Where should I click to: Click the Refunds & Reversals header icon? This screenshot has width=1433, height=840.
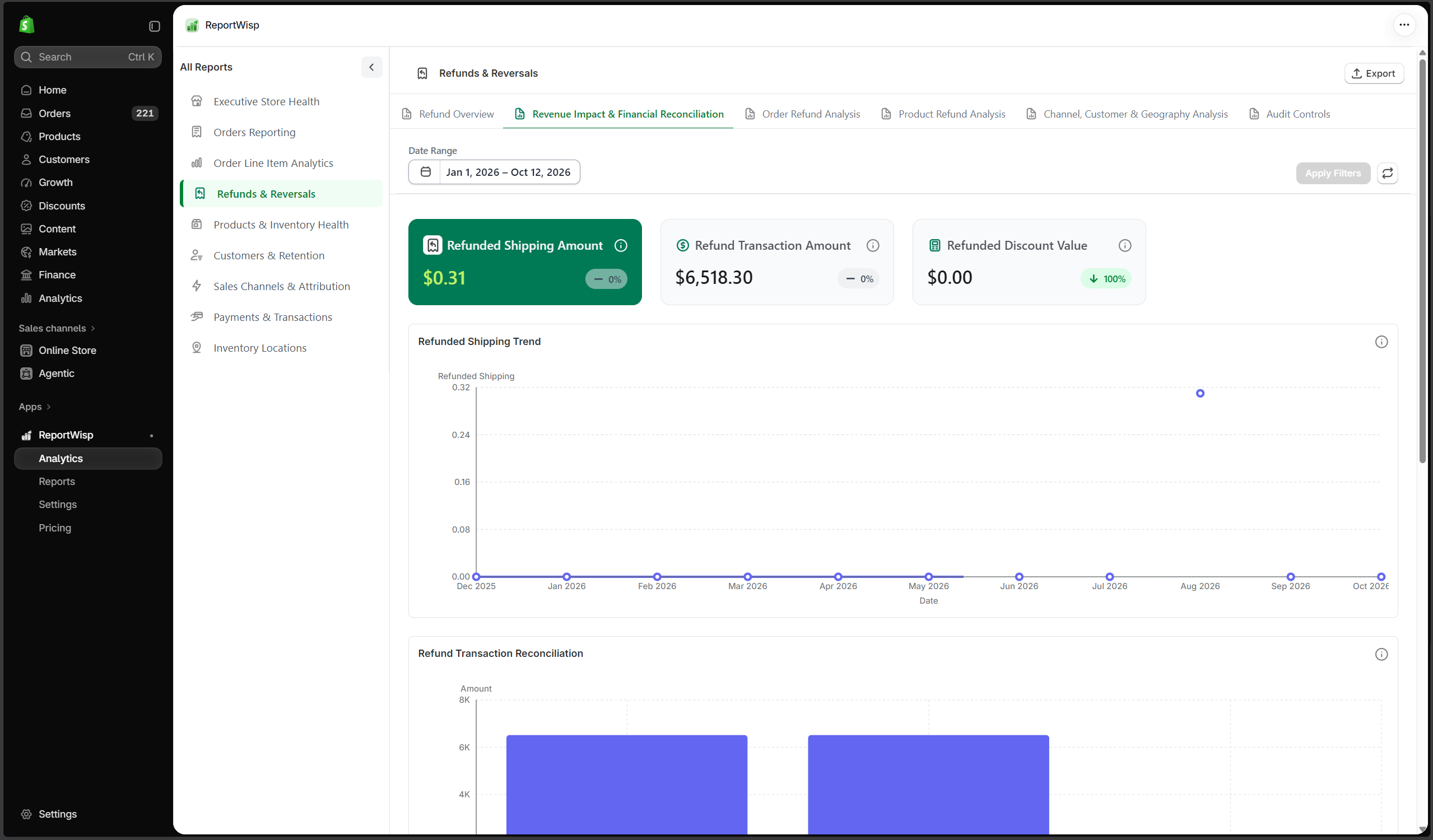tap(422, 73)
